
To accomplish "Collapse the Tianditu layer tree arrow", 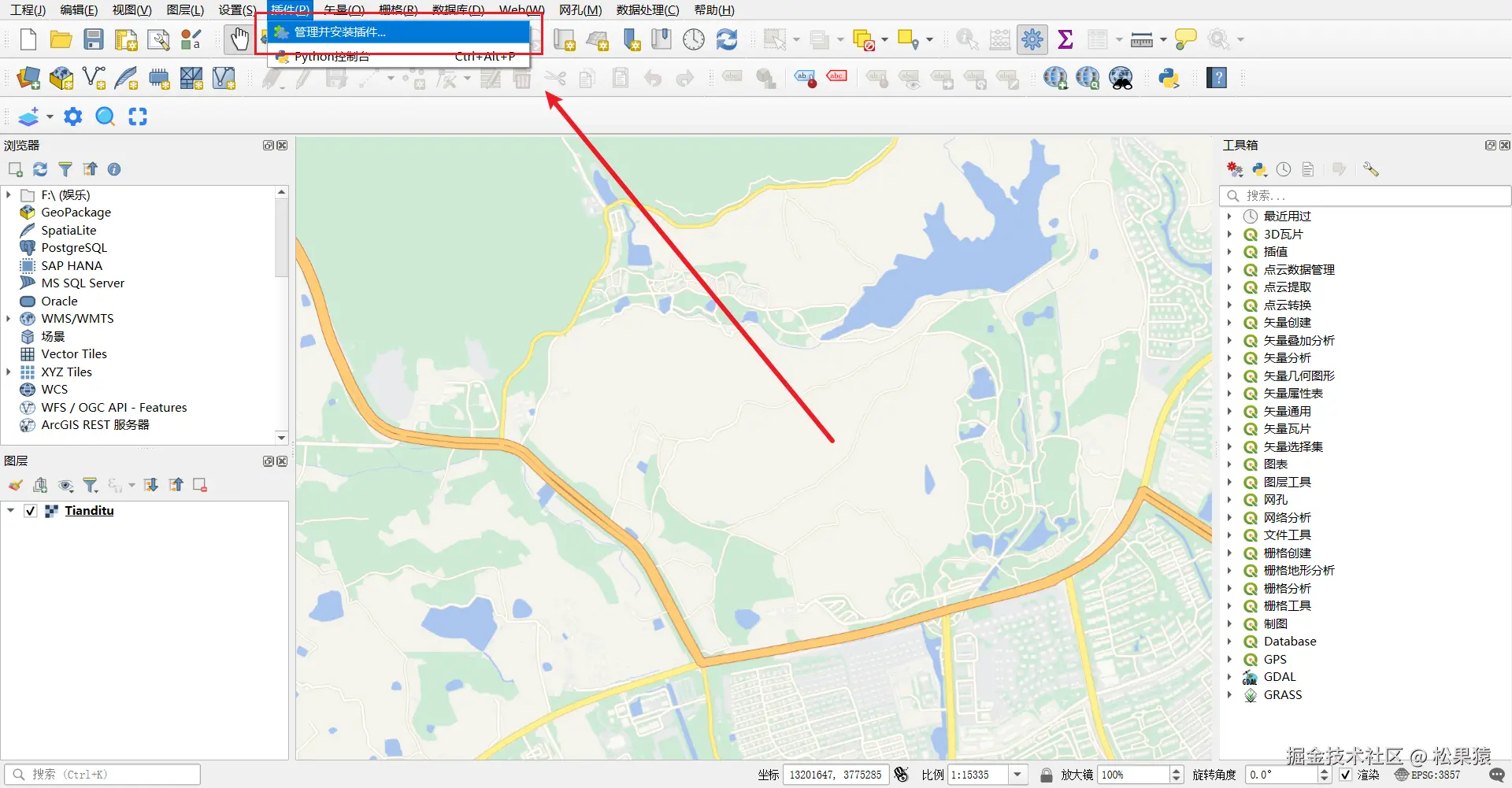I will click(x=10, y=511).
